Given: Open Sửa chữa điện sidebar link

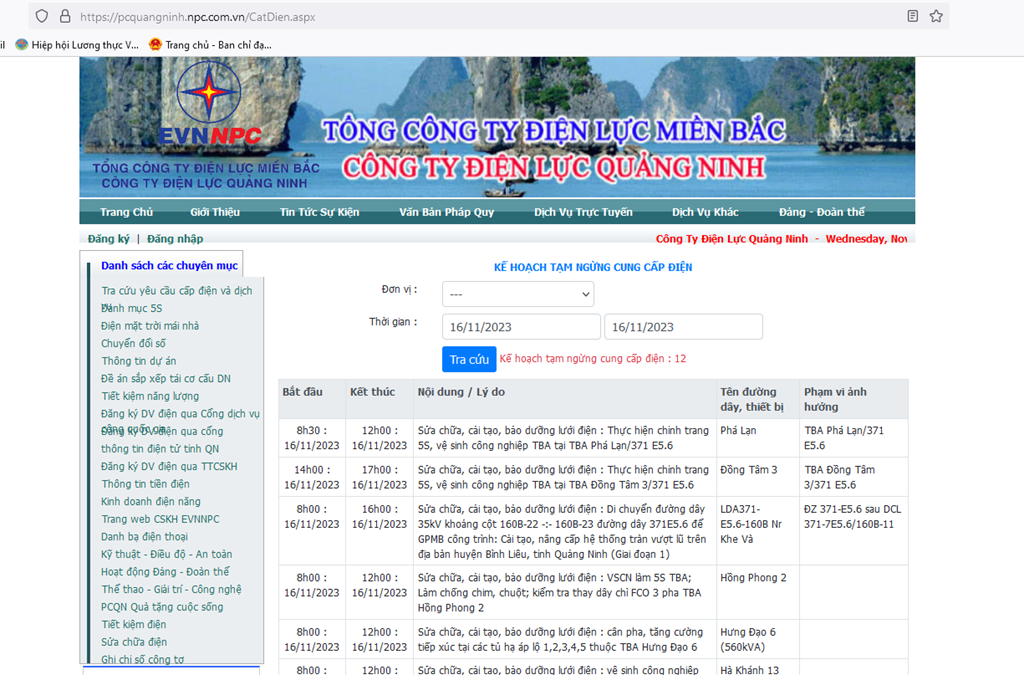Looking at the screenshot, I should pos(134,643).
